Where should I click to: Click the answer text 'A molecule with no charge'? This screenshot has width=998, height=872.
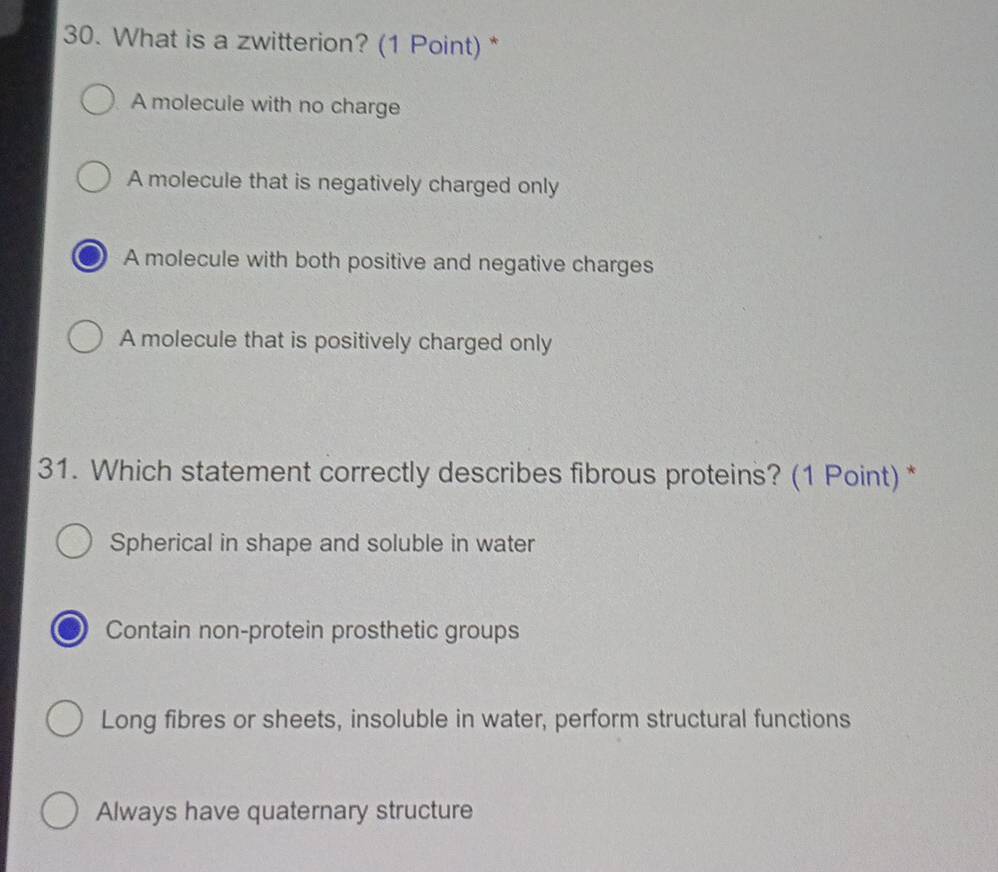coord(265,105)
